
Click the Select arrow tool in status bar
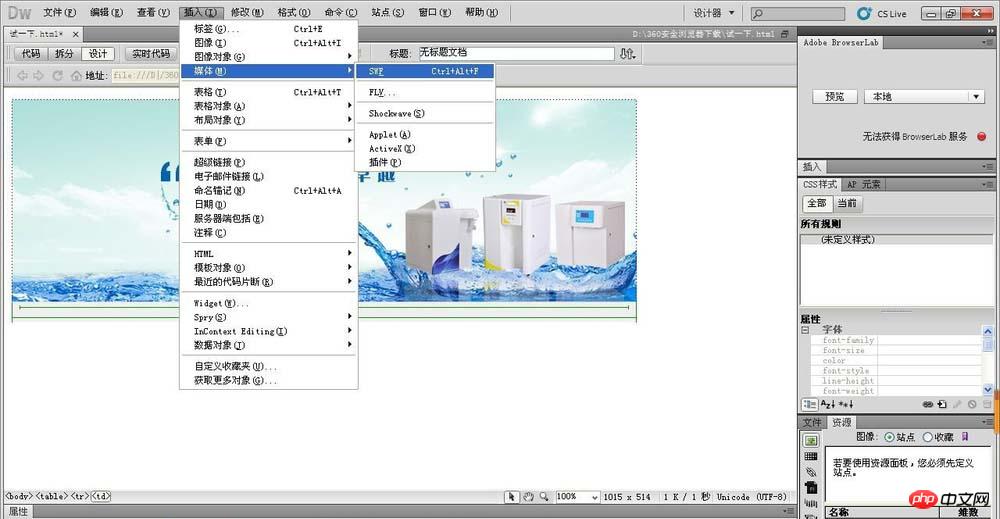511,497
